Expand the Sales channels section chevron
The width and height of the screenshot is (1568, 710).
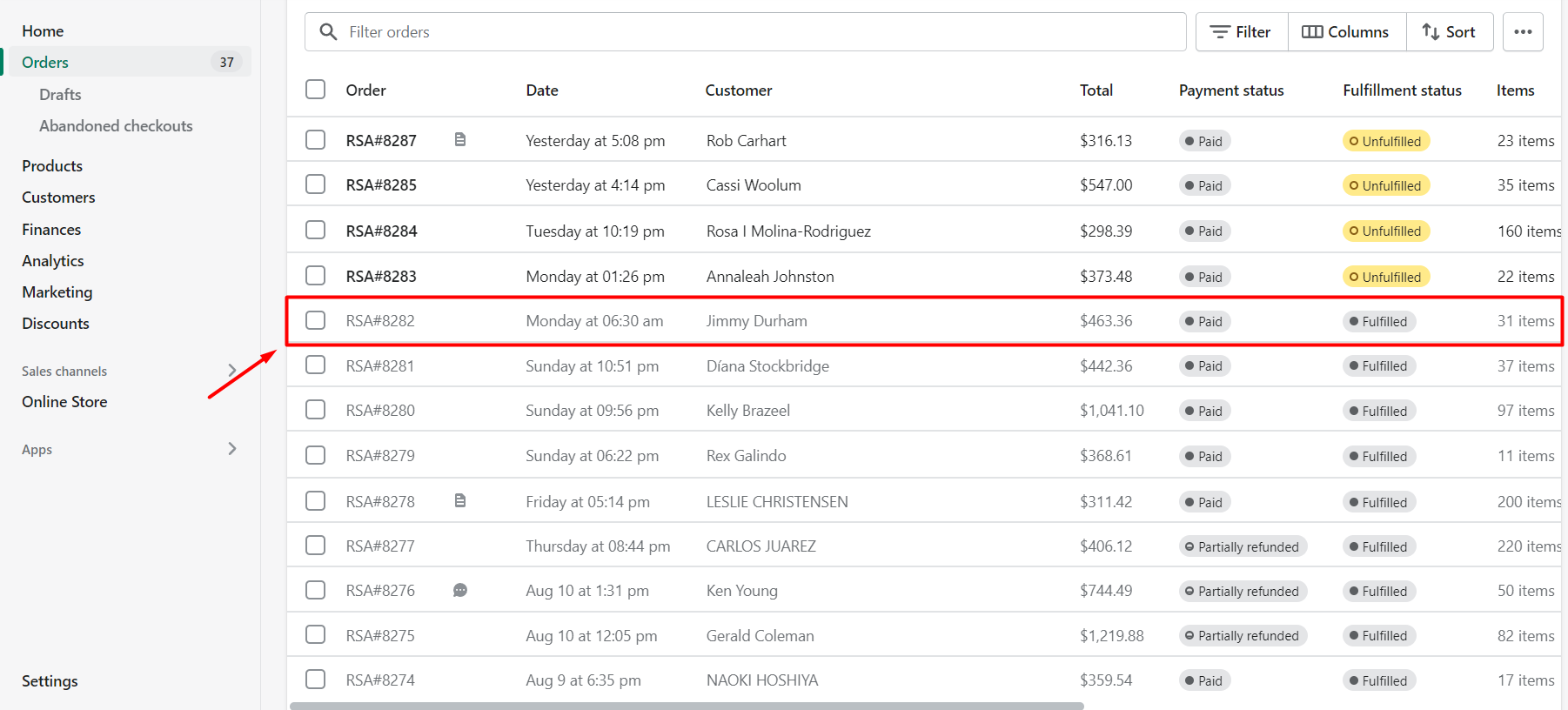pyautogui.click(x=231, y=370)
